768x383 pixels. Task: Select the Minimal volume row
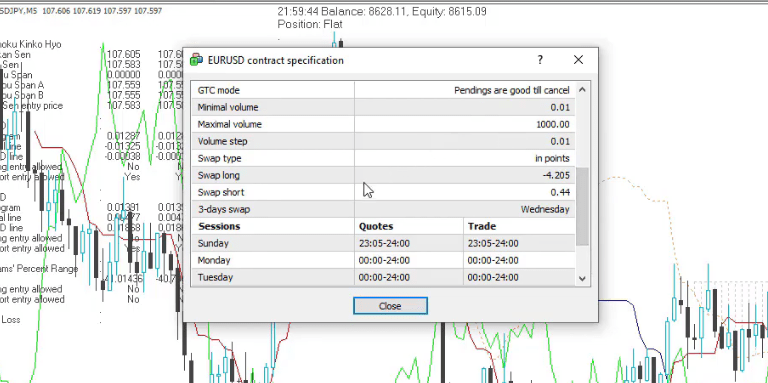coord(383,107)
